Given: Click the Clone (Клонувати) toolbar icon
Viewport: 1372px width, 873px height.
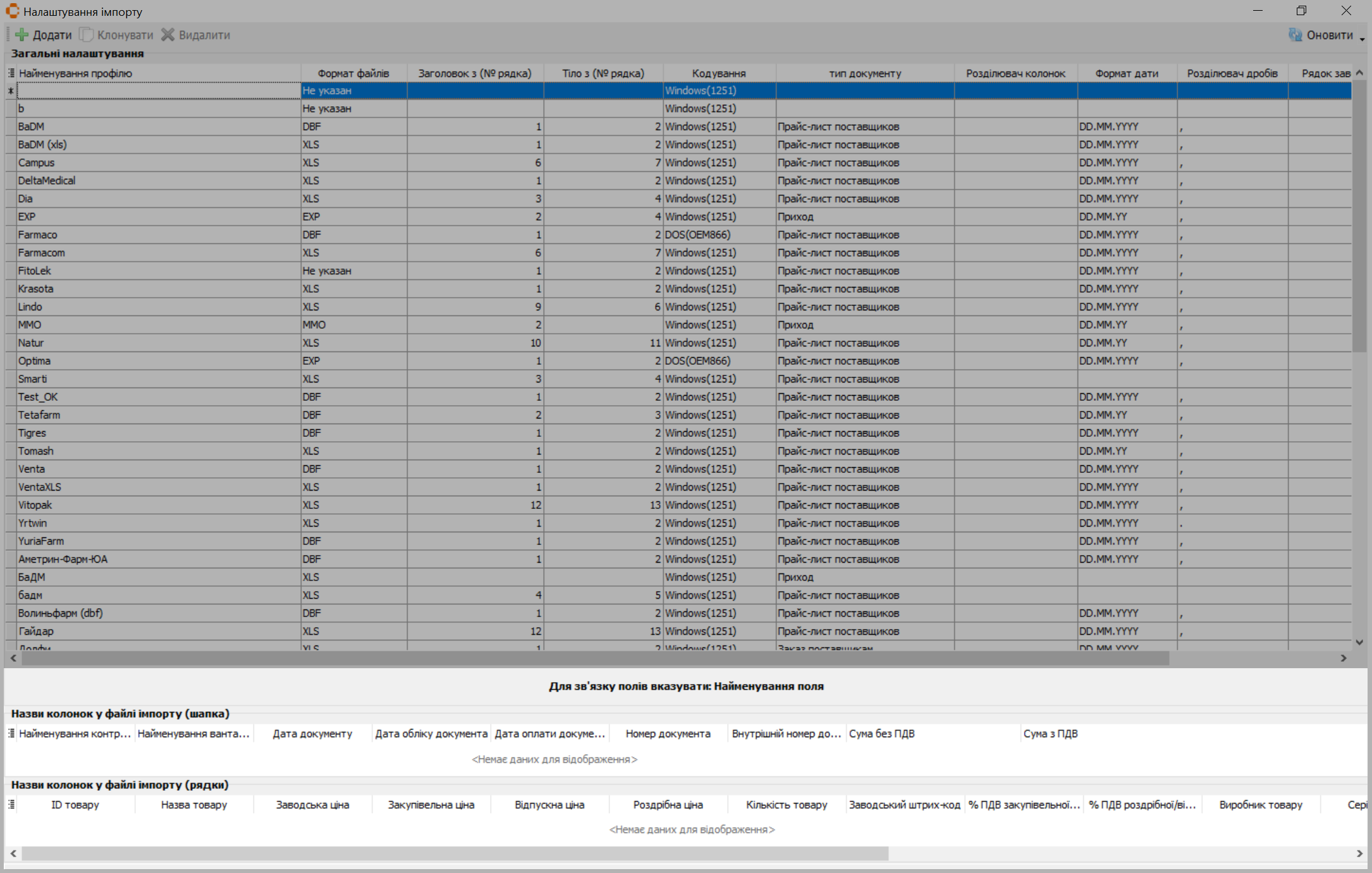Looking at the screenshot, I should tap(87, 35).
